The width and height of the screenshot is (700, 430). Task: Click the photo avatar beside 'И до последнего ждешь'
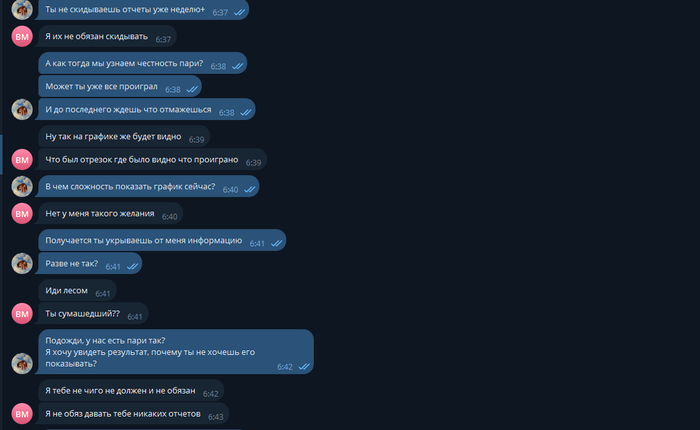tap(22, 109)
